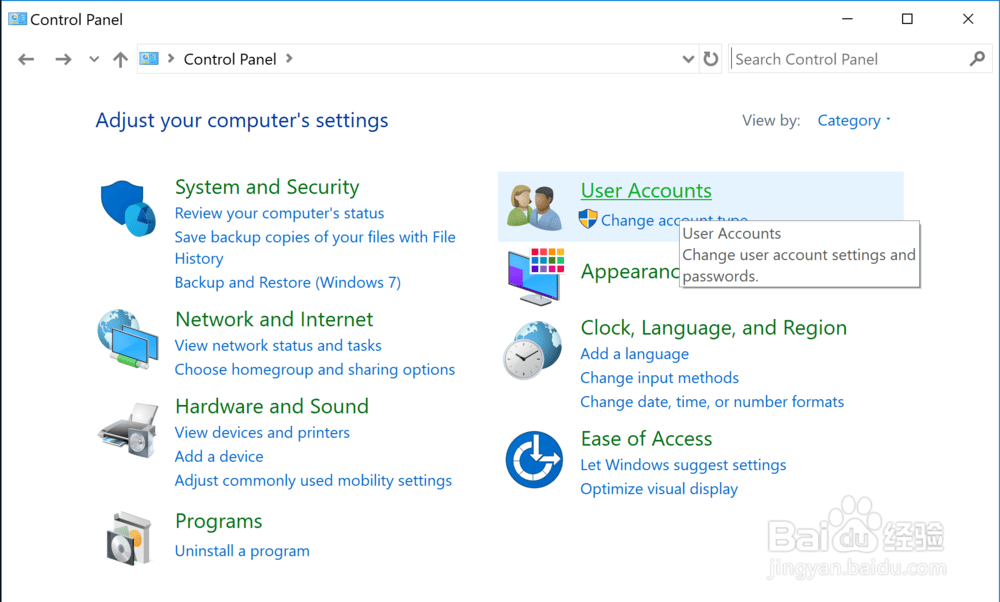Click Appearance and Personalization monitor icon
Screen dimensions: 1000x602
coord(534,275)
